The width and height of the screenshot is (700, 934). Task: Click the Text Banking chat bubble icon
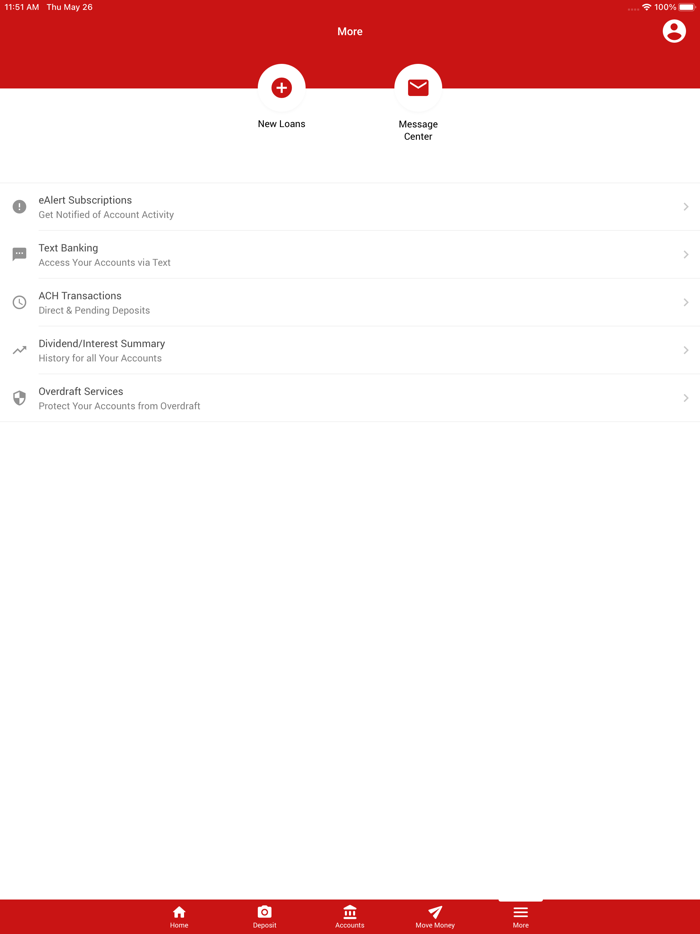(19, 254)
